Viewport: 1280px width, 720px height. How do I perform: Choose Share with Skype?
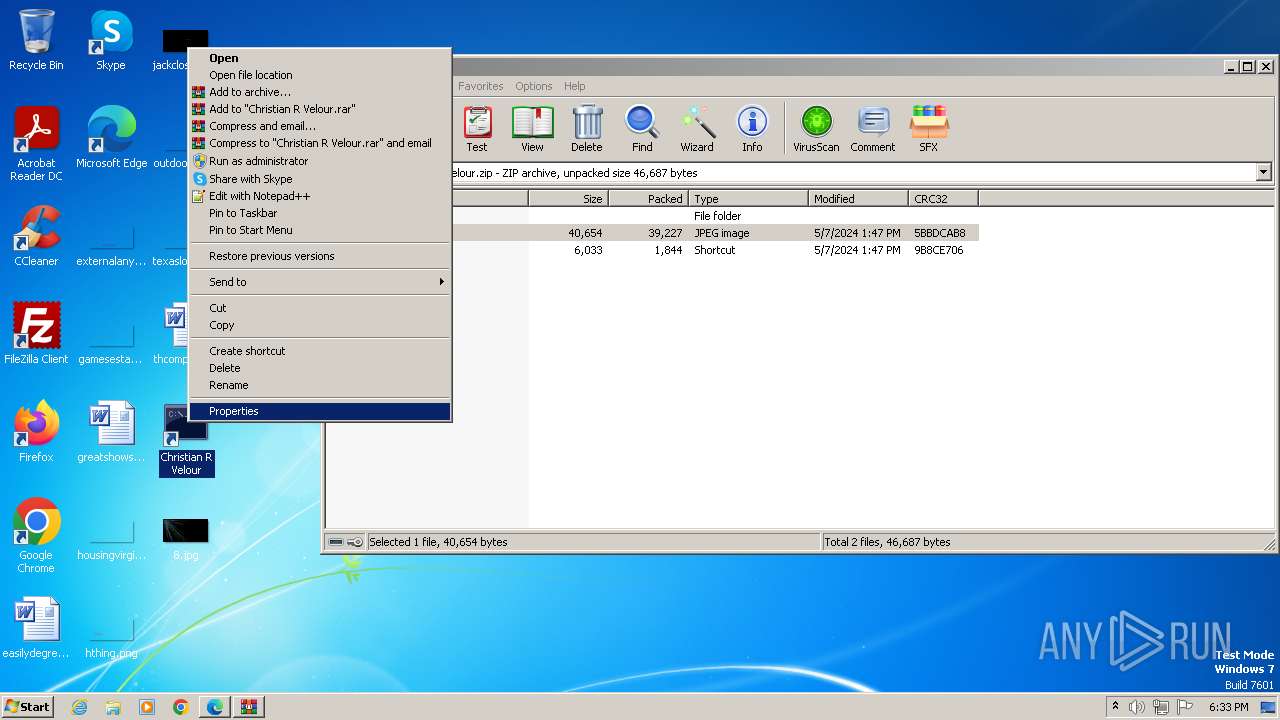tap(320, 179)
